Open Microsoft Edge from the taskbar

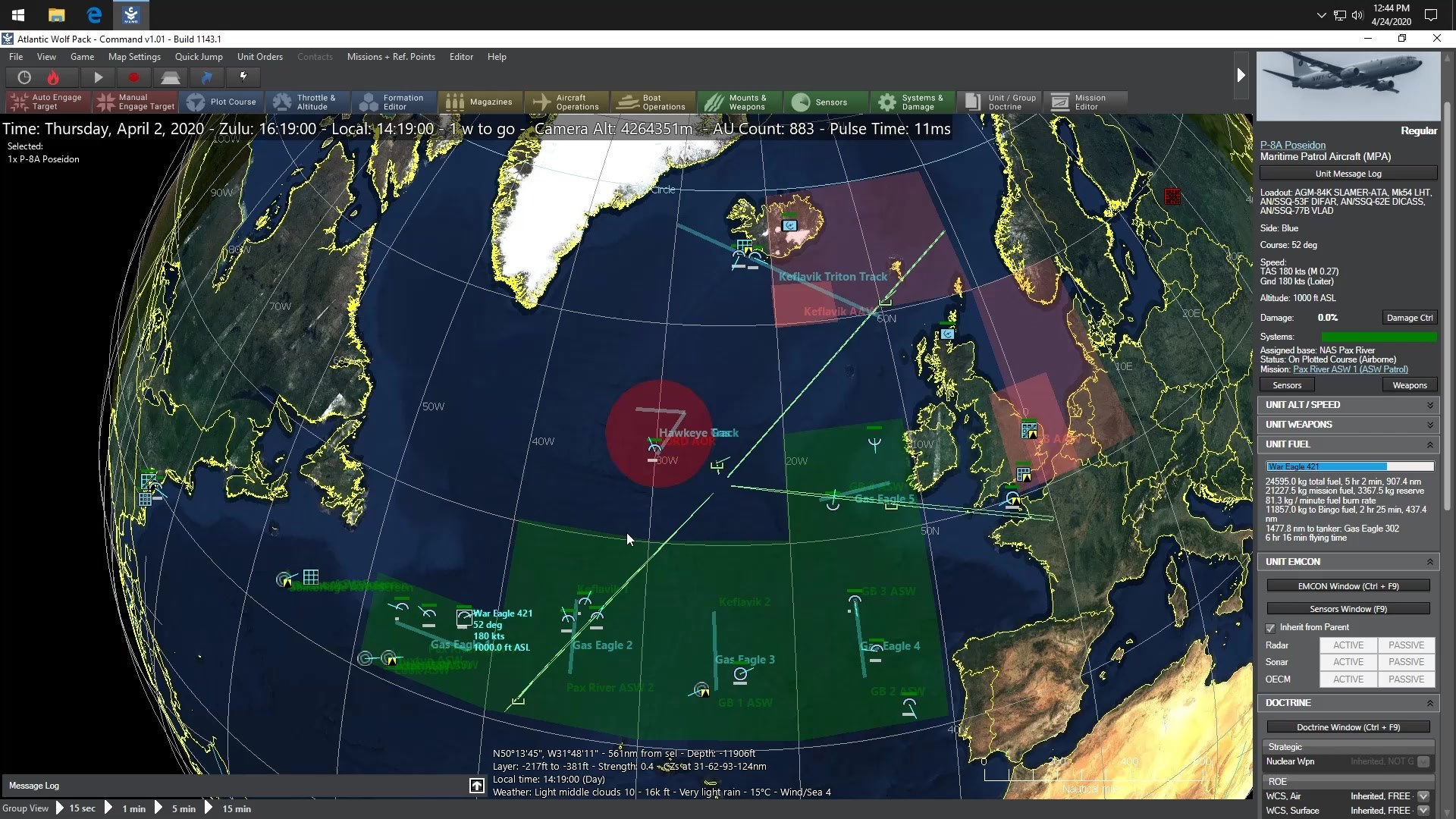[x=94, y=14]
